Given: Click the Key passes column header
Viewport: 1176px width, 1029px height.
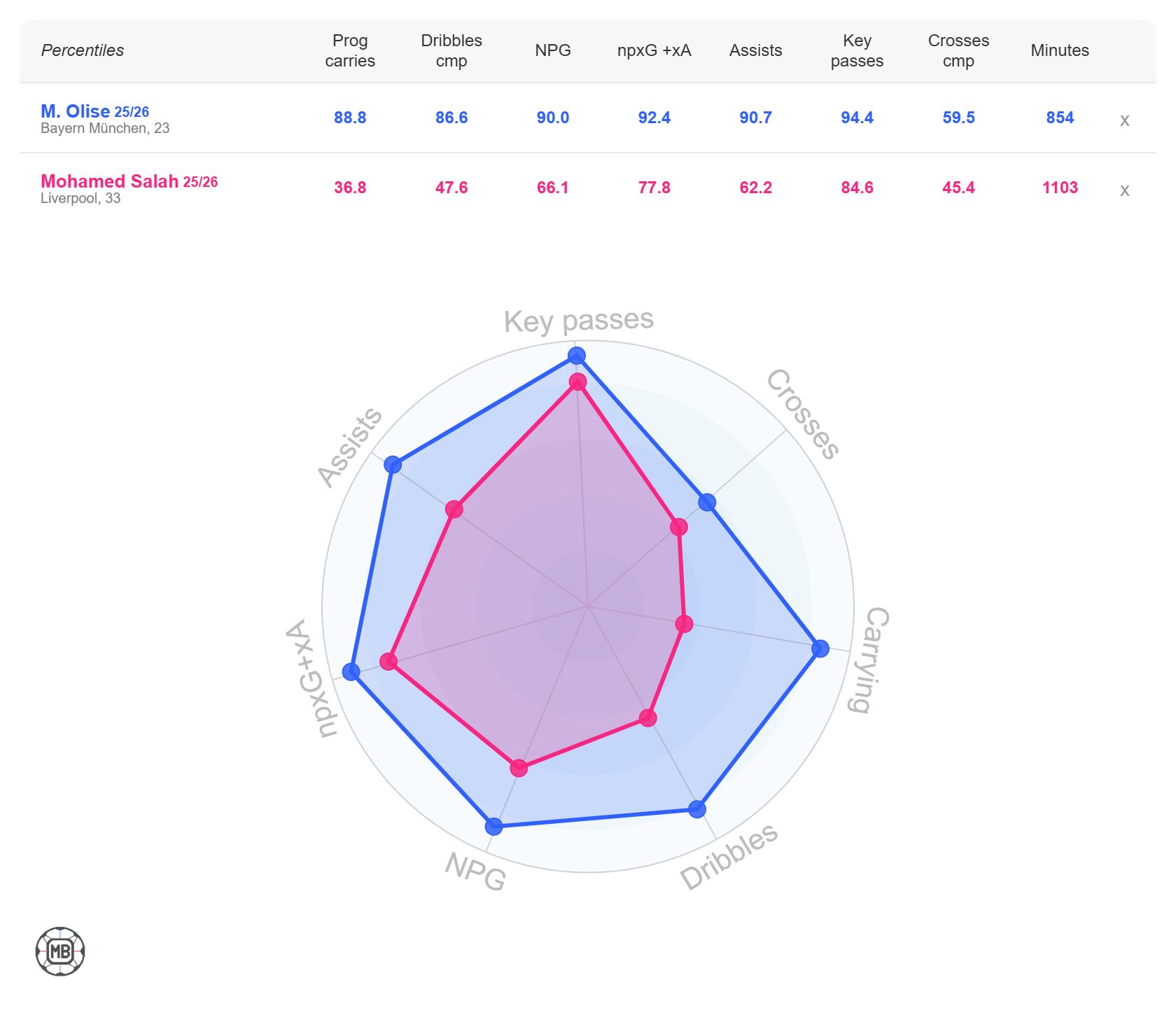Looking at the screenshot, I should pos(857,50).
